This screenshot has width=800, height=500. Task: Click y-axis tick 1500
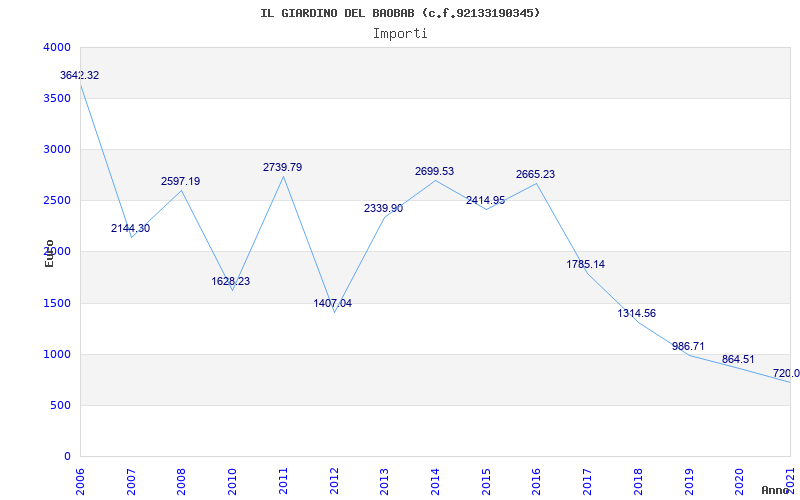coord(57,304)
